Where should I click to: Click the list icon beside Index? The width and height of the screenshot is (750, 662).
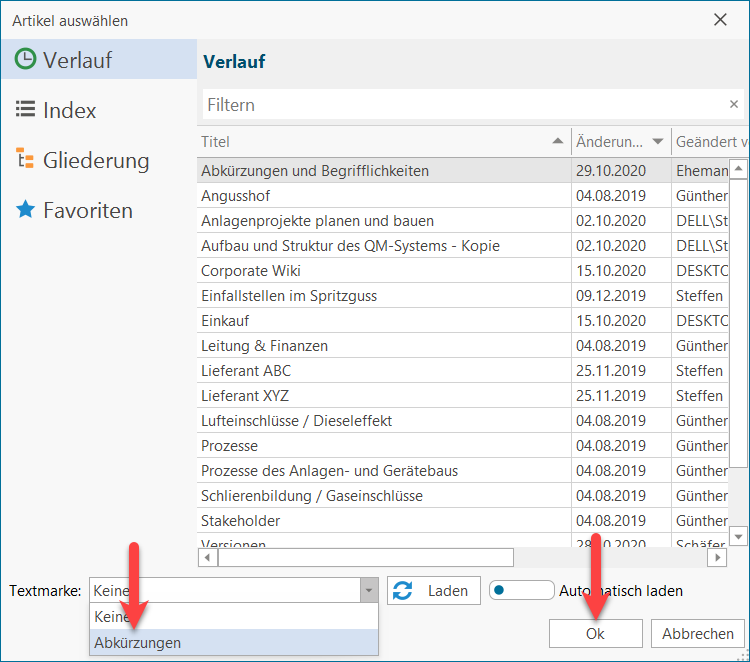click(x=25, y=110)
